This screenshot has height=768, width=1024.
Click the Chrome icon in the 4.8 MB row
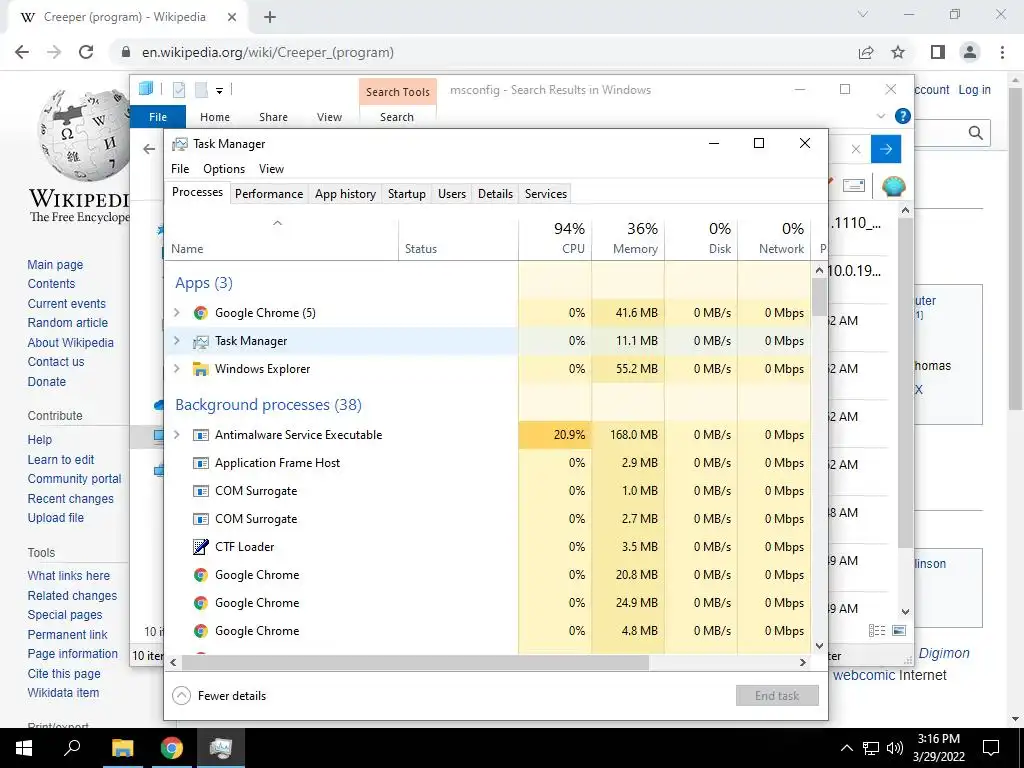pos(200,631)
